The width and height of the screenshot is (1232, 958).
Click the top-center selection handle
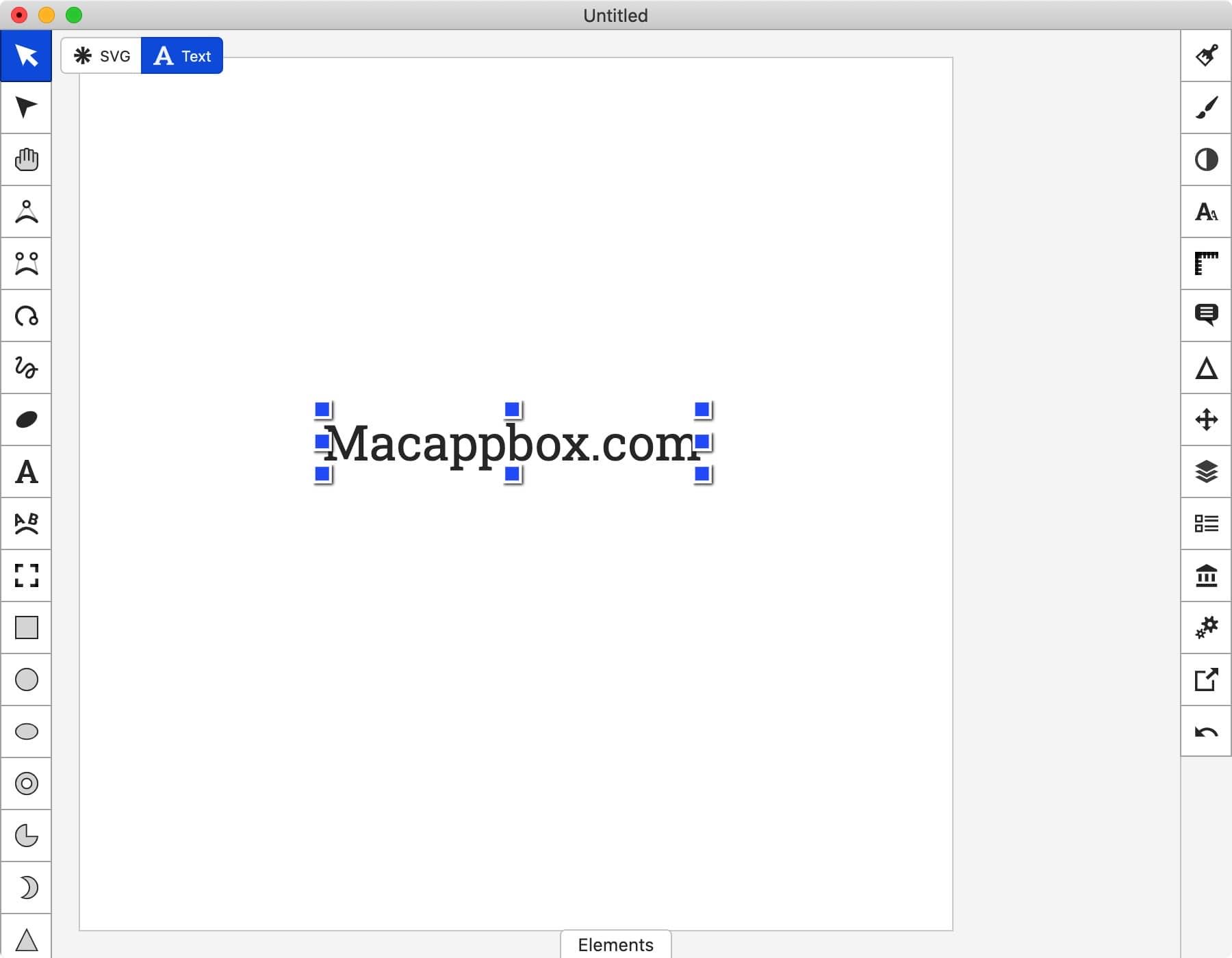point(512,410)
